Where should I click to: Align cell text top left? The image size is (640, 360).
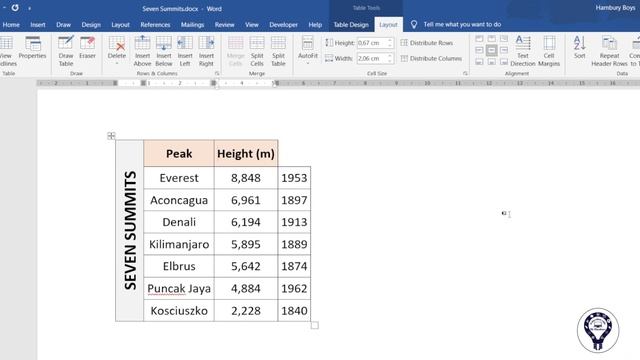pos(480,39)
